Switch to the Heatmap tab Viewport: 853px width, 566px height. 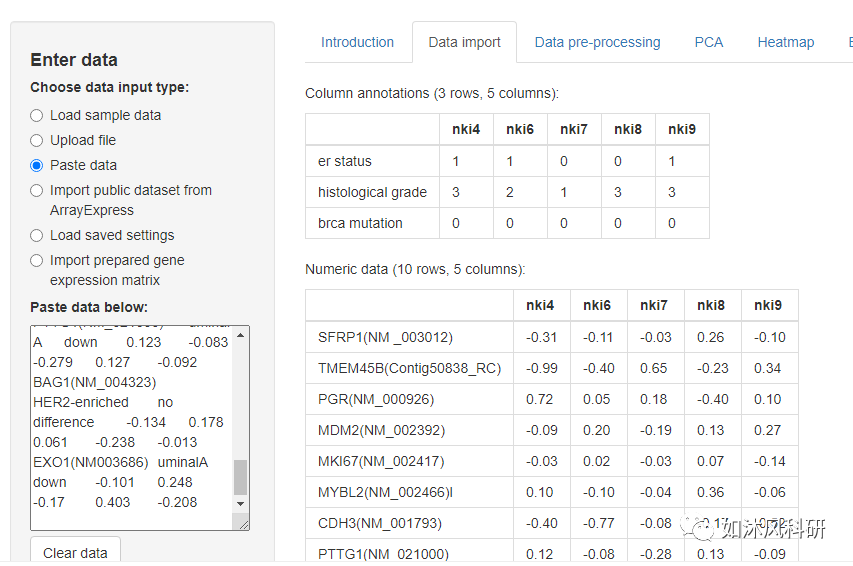[x=785, y=42]
